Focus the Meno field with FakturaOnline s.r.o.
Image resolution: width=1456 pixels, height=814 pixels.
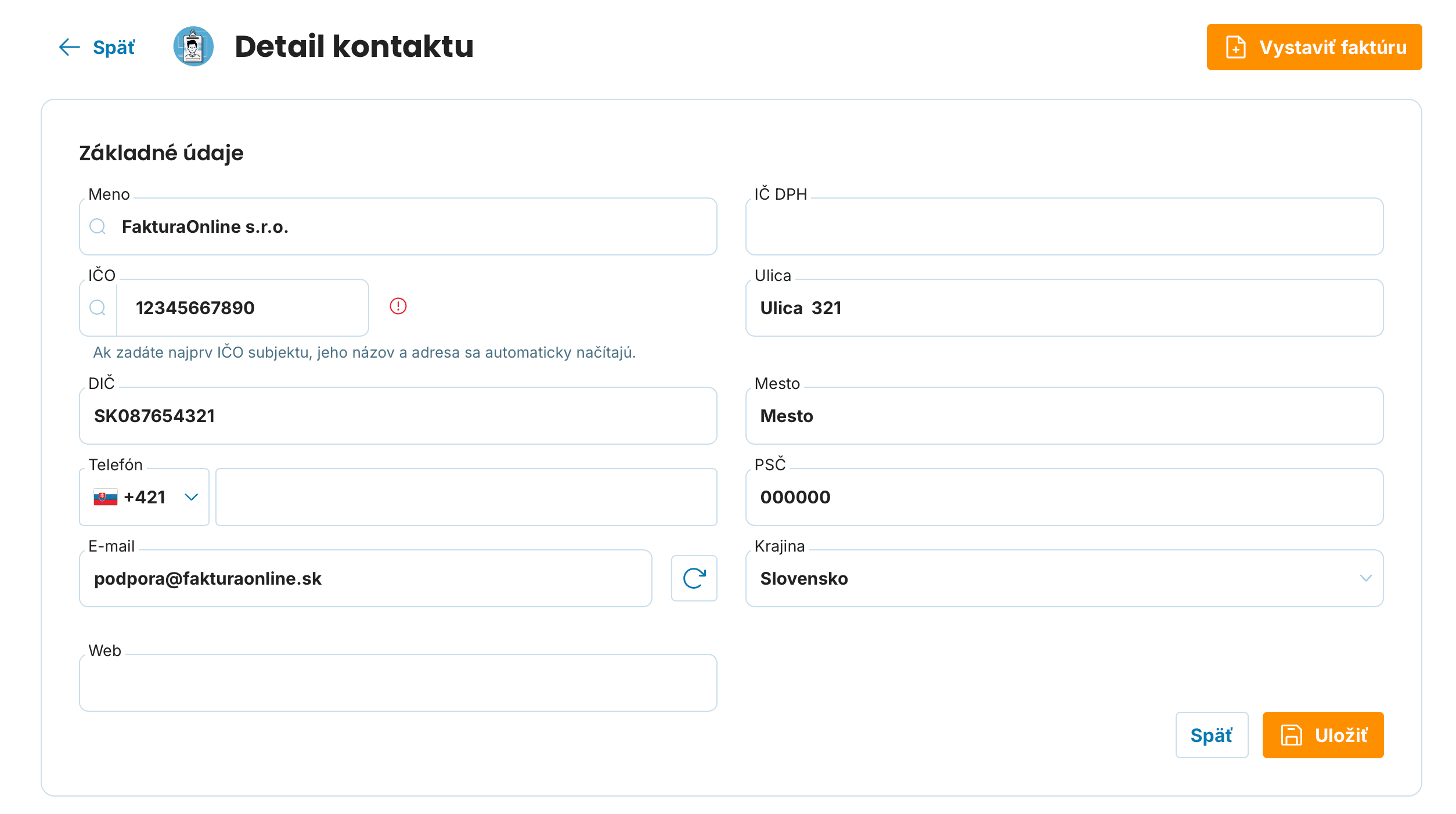pos(398,226)
